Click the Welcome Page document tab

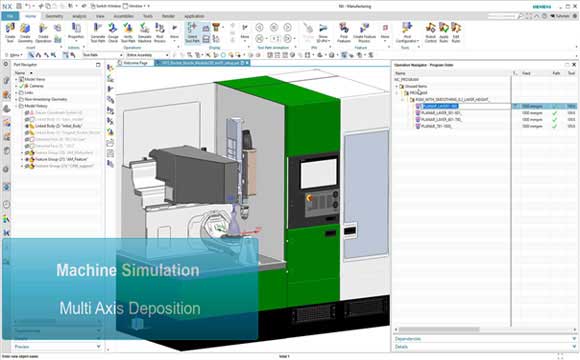[x=135, y=63]
